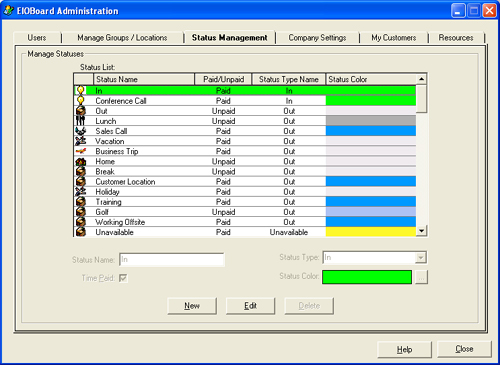Open the Status Type dropdown
Viewport: 500px width, 365px height.
(421, 257)
